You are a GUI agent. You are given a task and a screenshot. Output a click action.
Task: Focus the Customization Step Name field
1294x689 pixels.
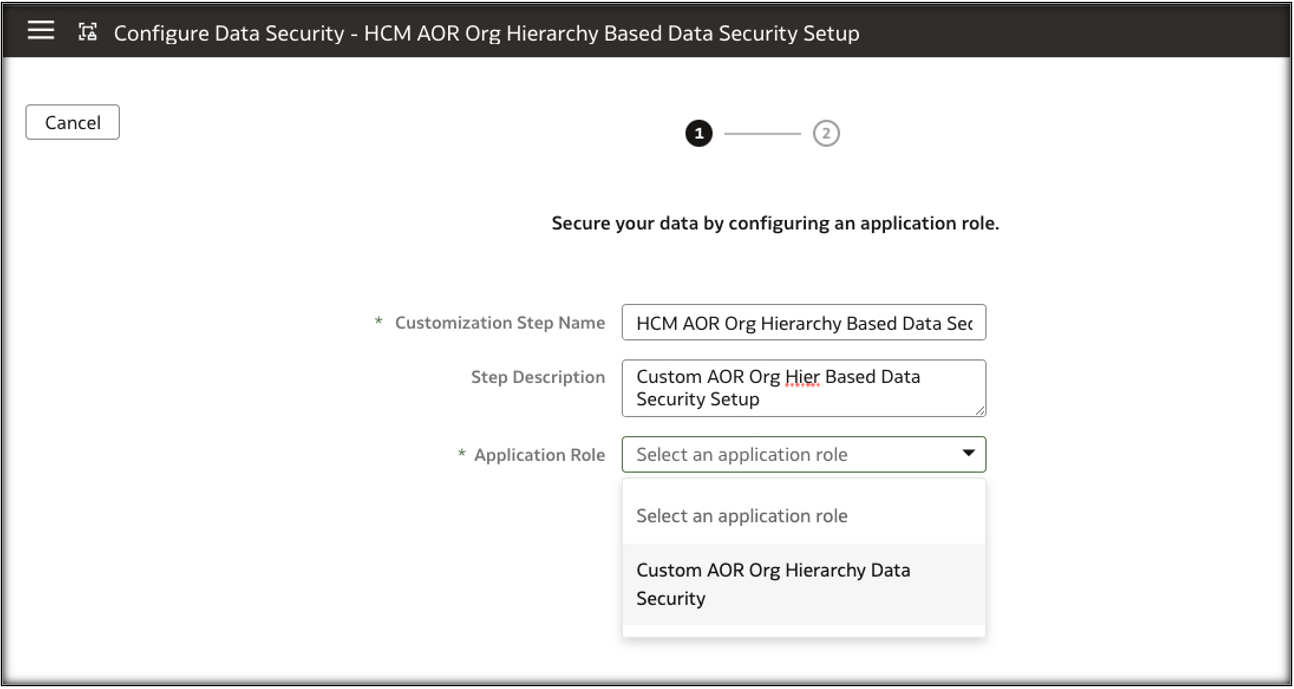(x=803, y=323)
